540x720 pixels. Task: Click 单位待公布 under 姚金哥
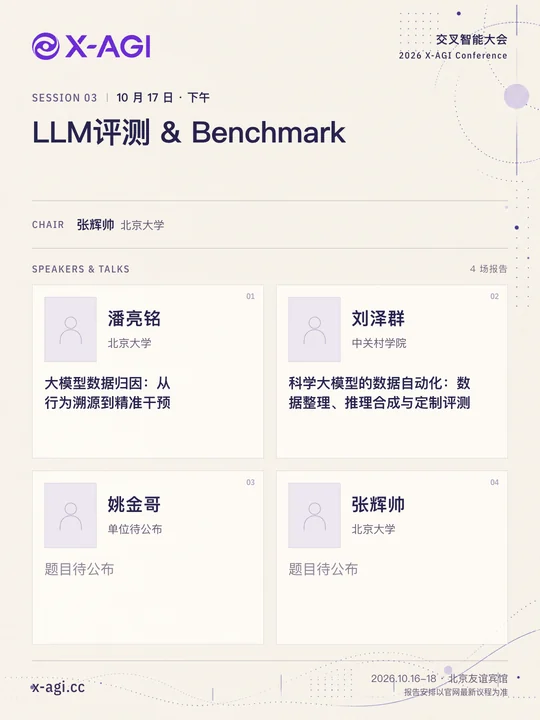click(x=135, y=529)
